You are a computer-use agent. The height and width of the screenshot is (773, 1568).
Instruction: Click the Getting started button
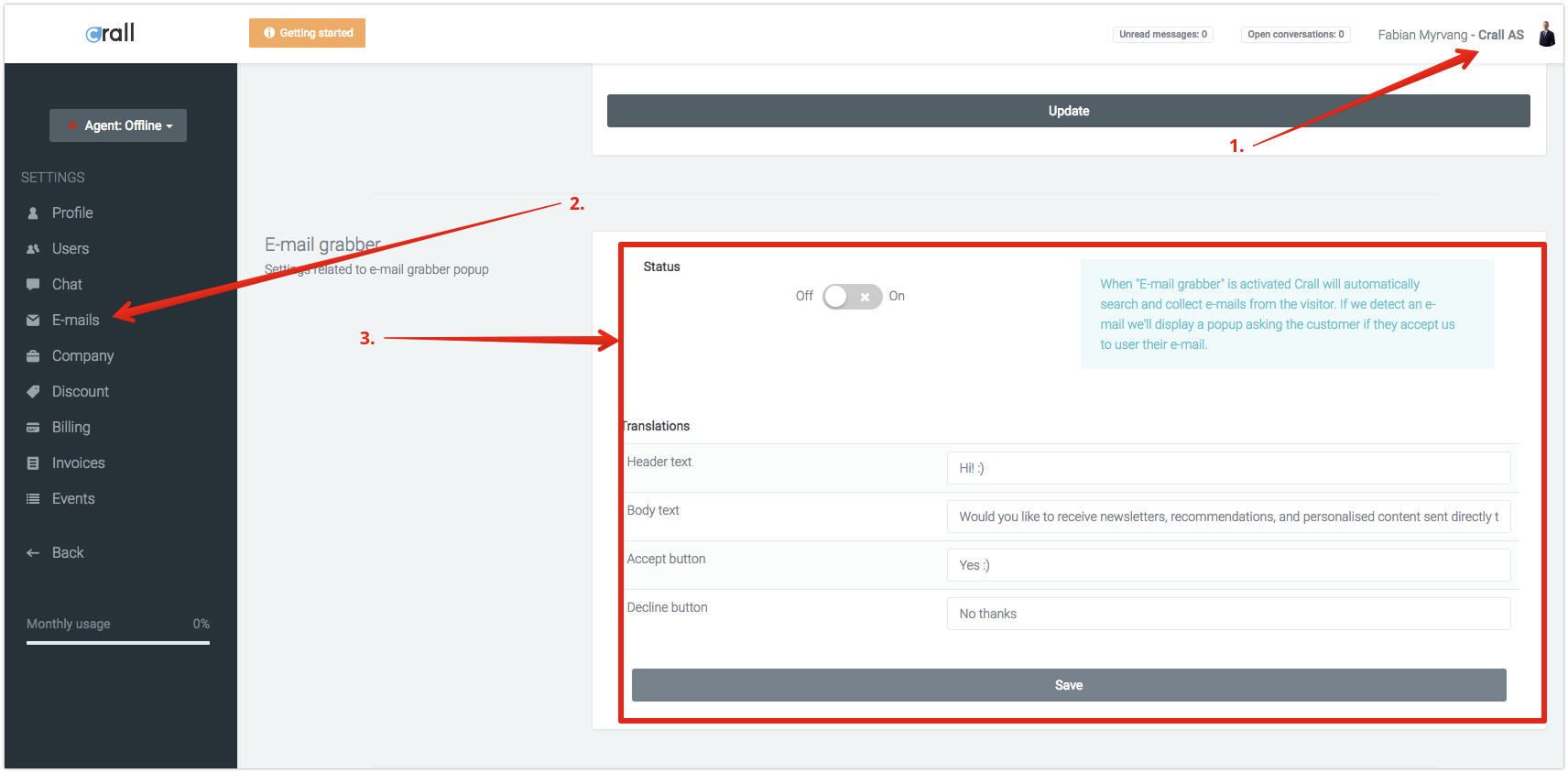[307, 33]
